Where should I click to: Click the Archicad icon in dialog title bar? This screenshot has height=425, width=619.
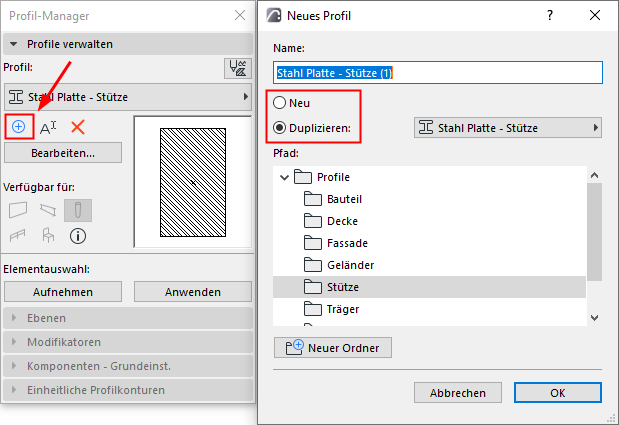click(x=274, y=15)
